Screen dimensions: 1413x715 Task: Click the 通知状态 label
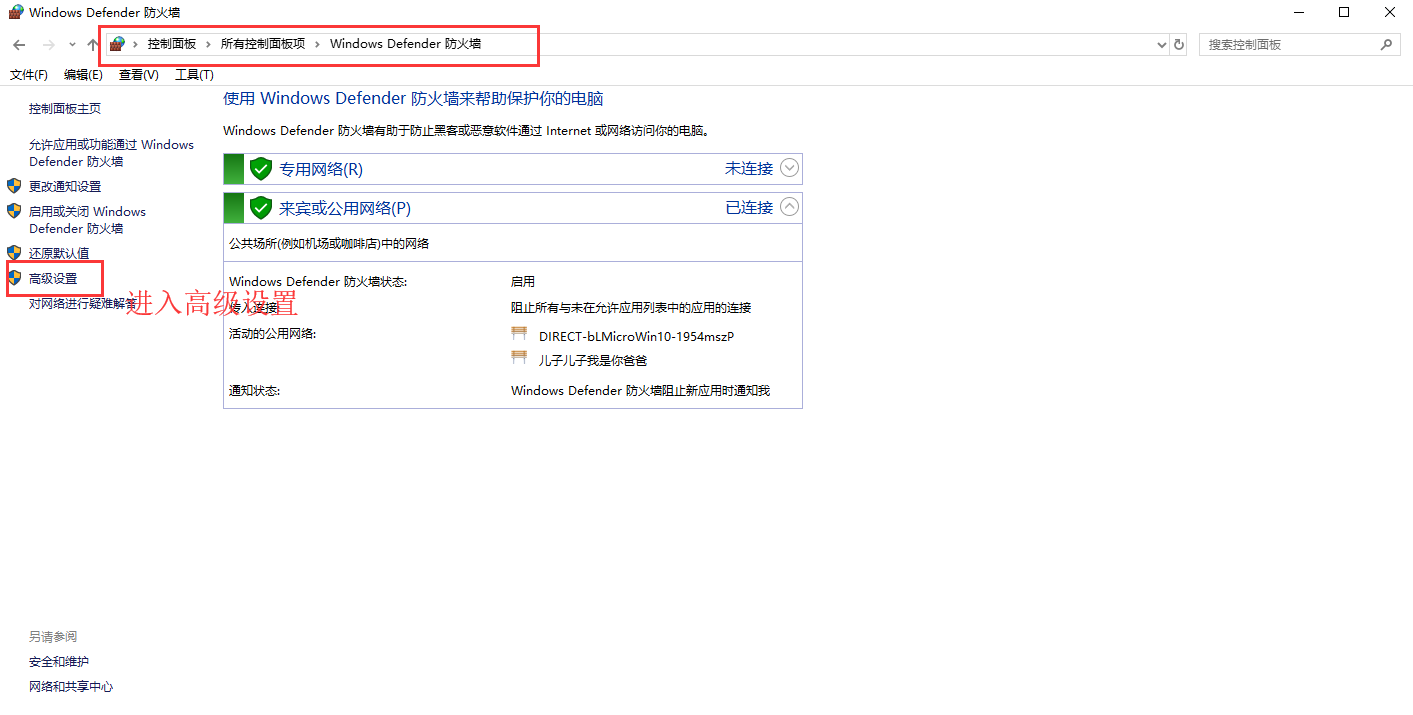pyautogui.click(x=254, y=391)
